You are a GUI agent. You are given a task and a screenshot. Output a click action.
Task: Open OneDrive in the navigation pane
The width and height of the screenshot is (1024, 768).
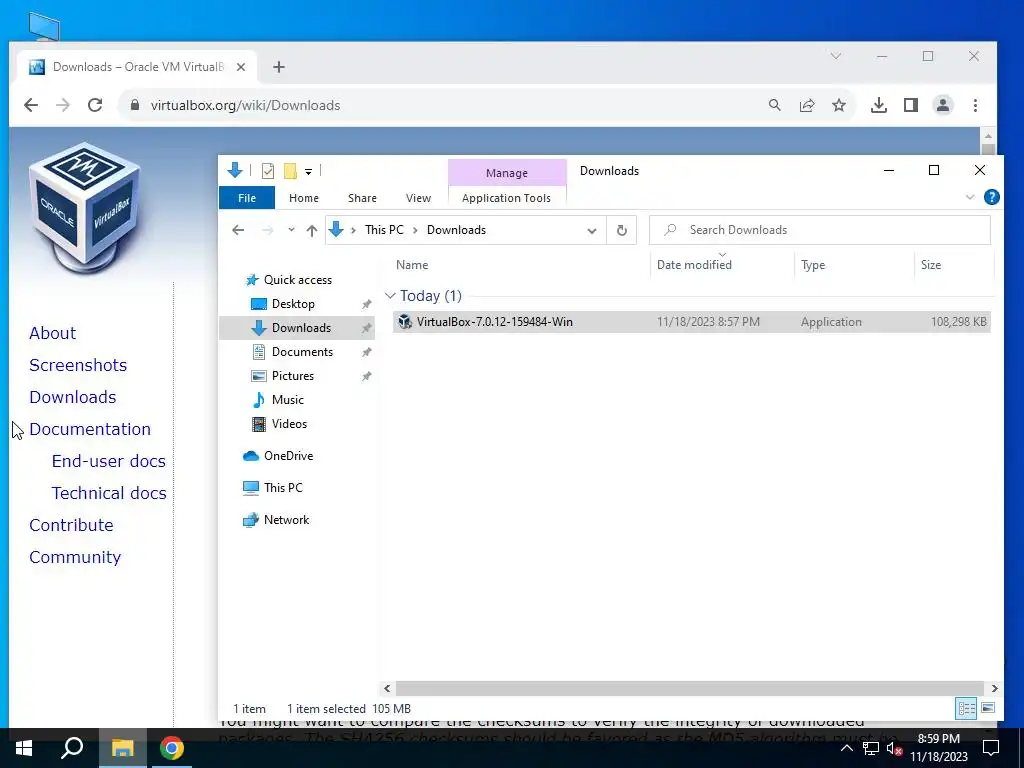288,456
